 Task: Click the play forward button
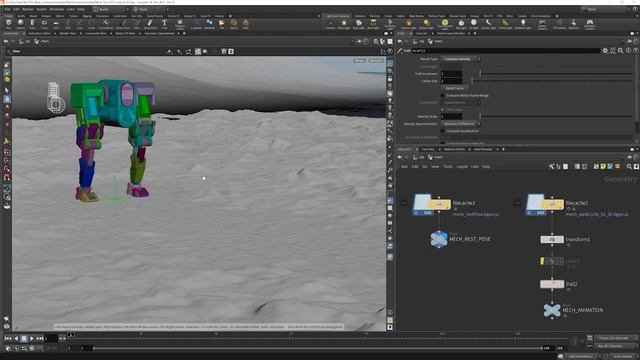tap(32, 338)
